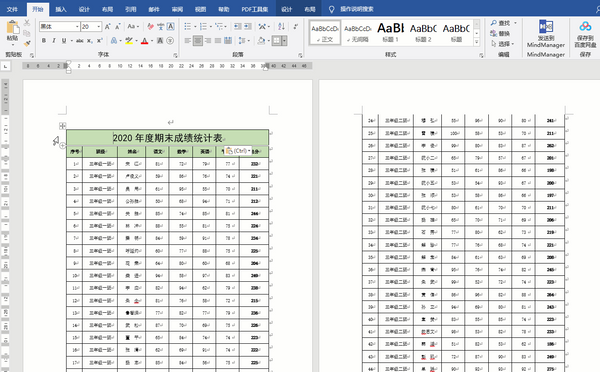This screenshot has width=600, height=372.
Task: Expand the numbering list dropdown arrow
Action: point(211,26)
